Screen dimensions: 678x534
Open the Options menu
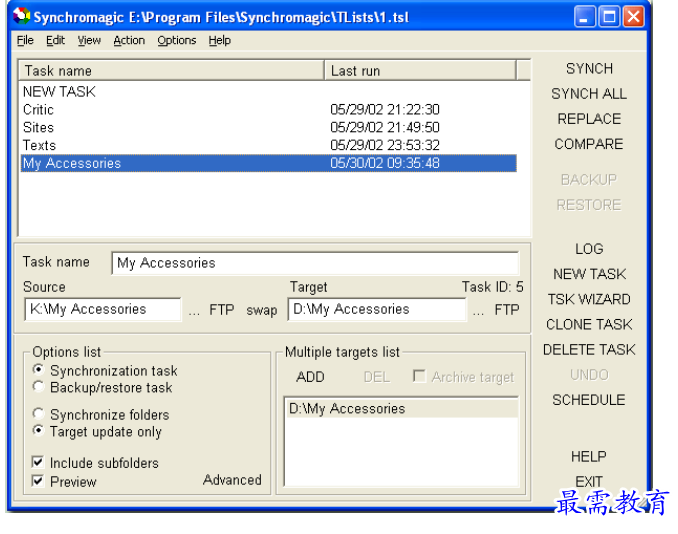pyautogui.click(x=176, y=40)
